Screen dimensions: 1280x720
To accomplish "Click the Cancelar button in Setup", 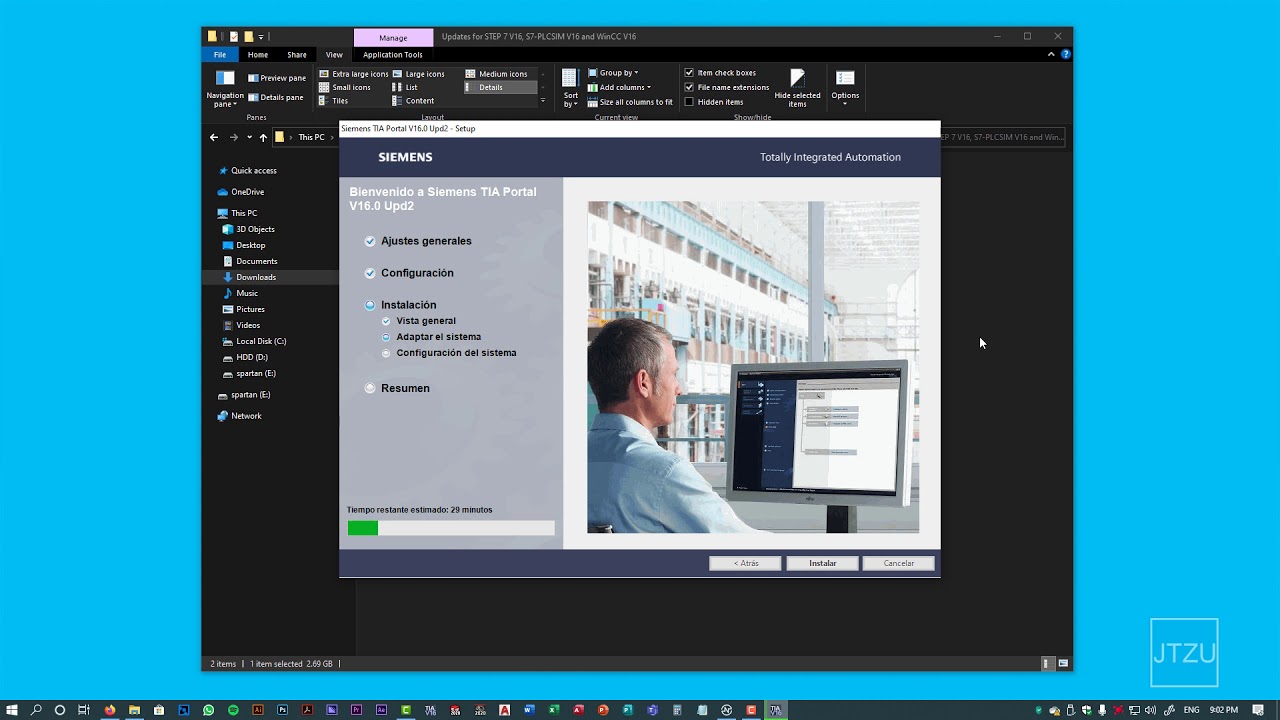I will [898, 563].
